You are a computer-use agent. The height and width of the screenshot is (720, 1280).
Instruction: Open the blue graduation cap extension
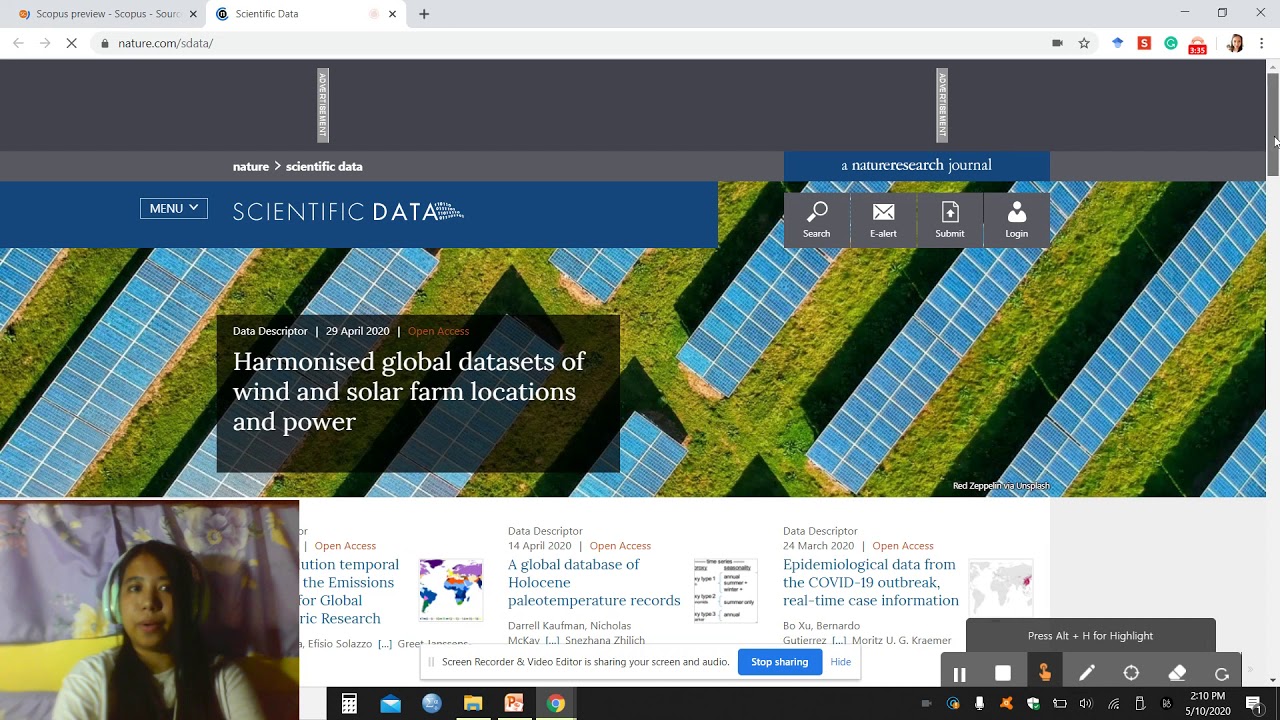tap(1118, 43)
